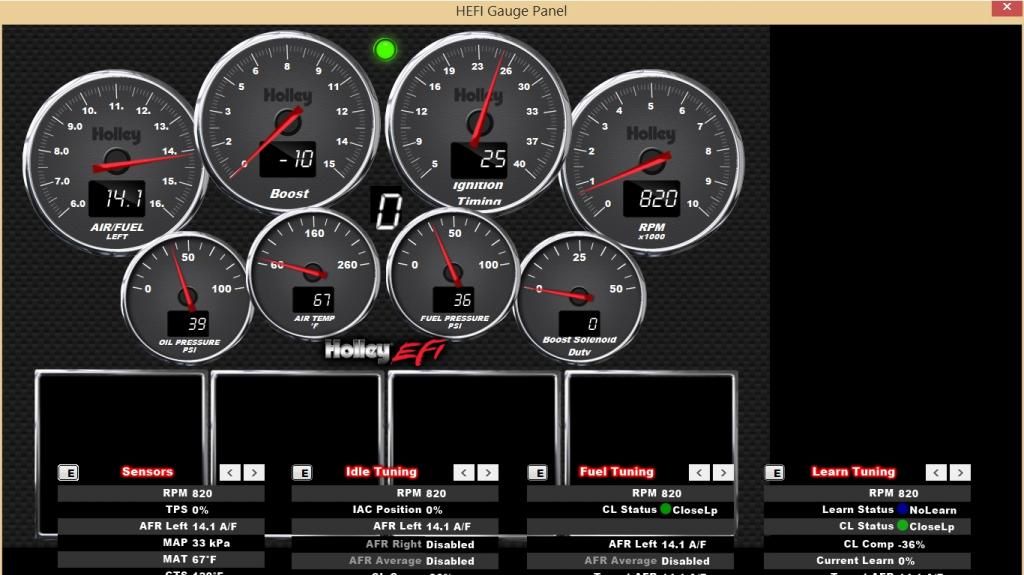Viewport: 1024px width, 575px height.
Task: Click the Air Temp gauge
Action: pyautogui.click(x=313, y=274)
